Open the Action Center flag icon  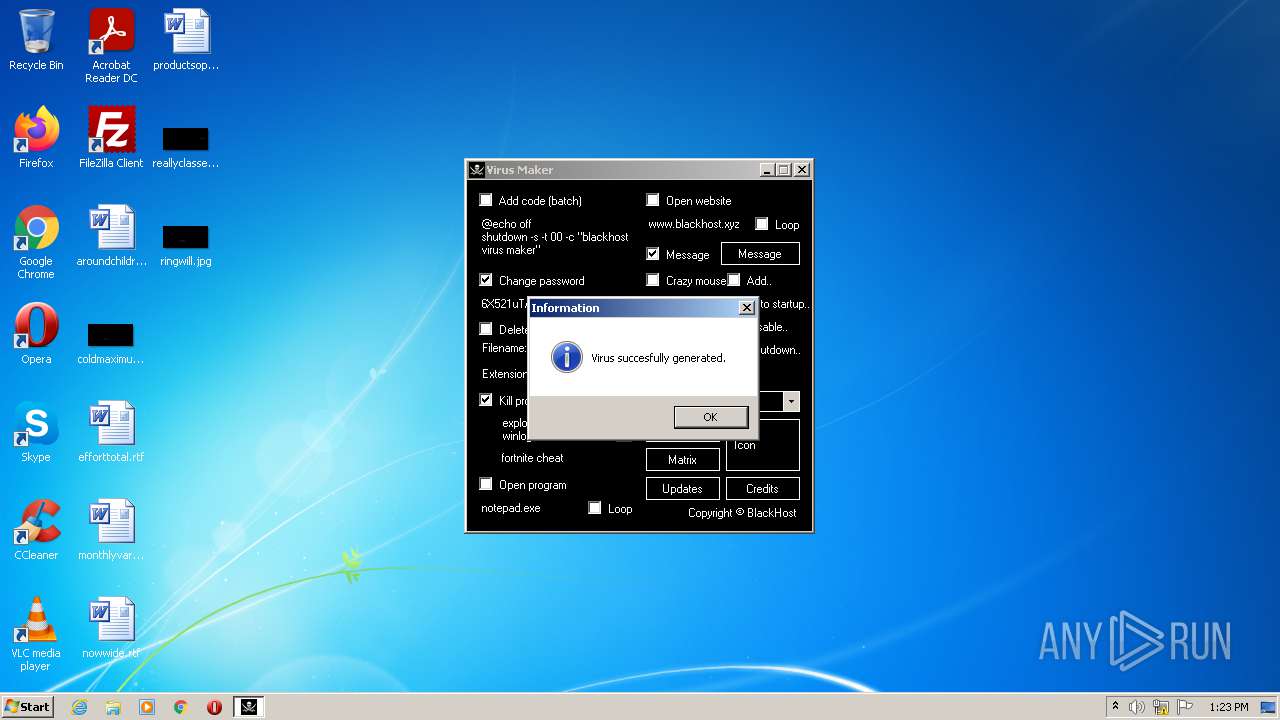click(x=1185, y=707)
